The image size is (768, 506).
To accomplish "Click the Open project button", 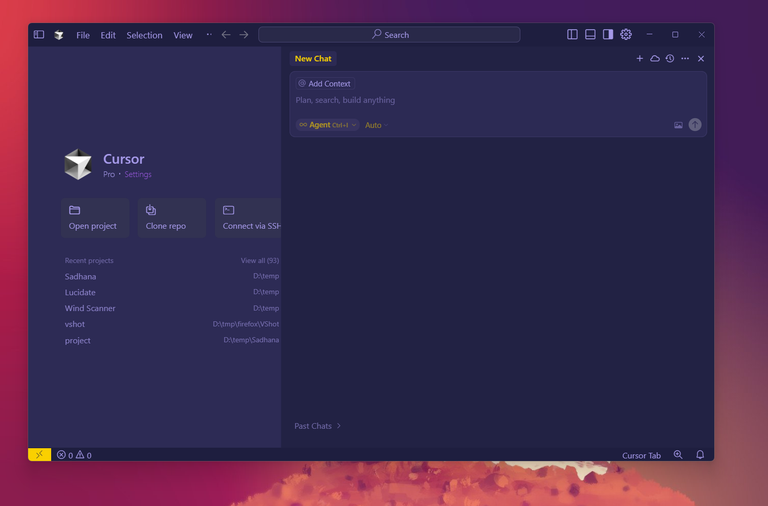I will pos(95,218).
